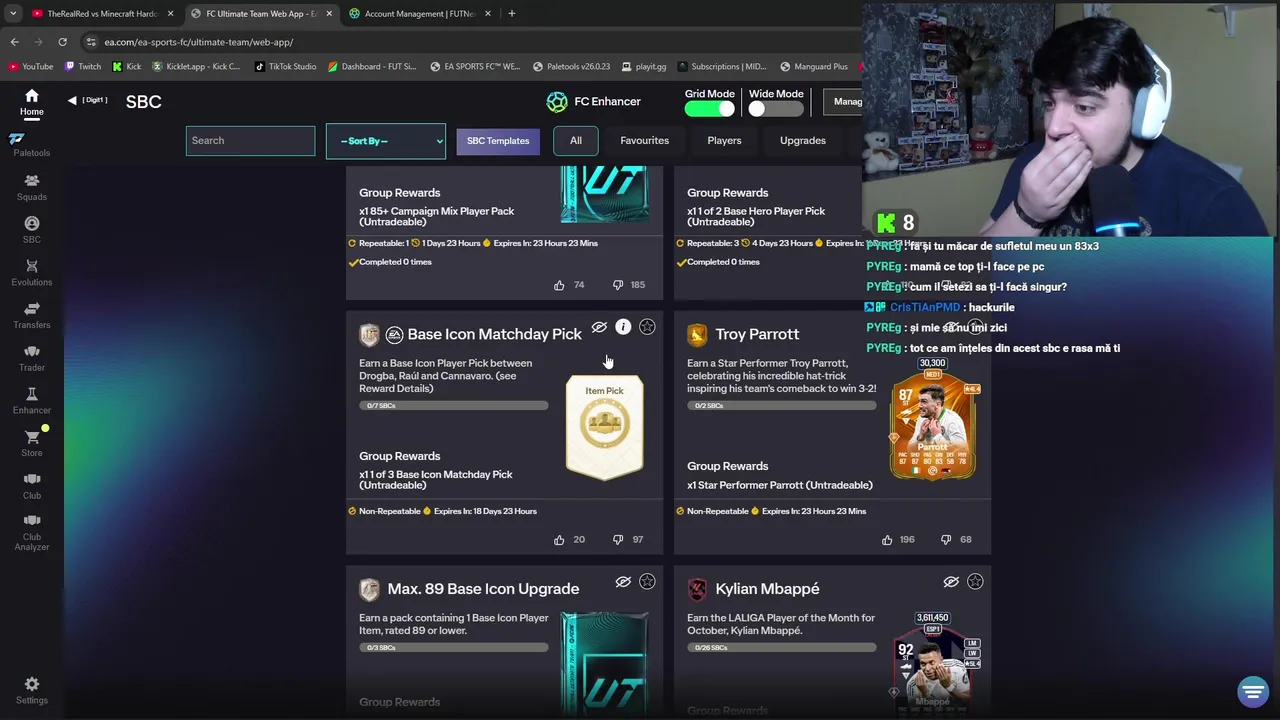Show info for Base Icon Matchday Pick
The height and width of the screenshot is (720, 1280).
click(623, 327)
